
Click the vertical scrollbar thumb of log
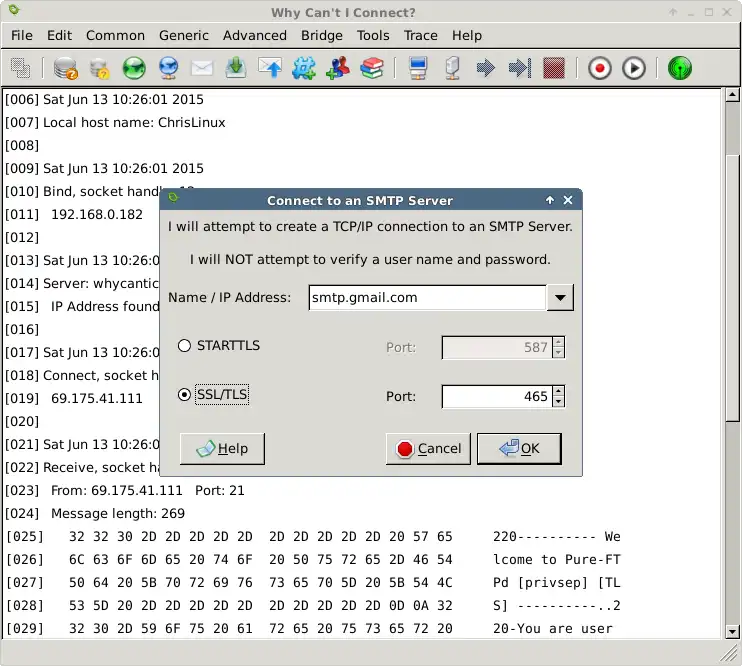(732, 287)
